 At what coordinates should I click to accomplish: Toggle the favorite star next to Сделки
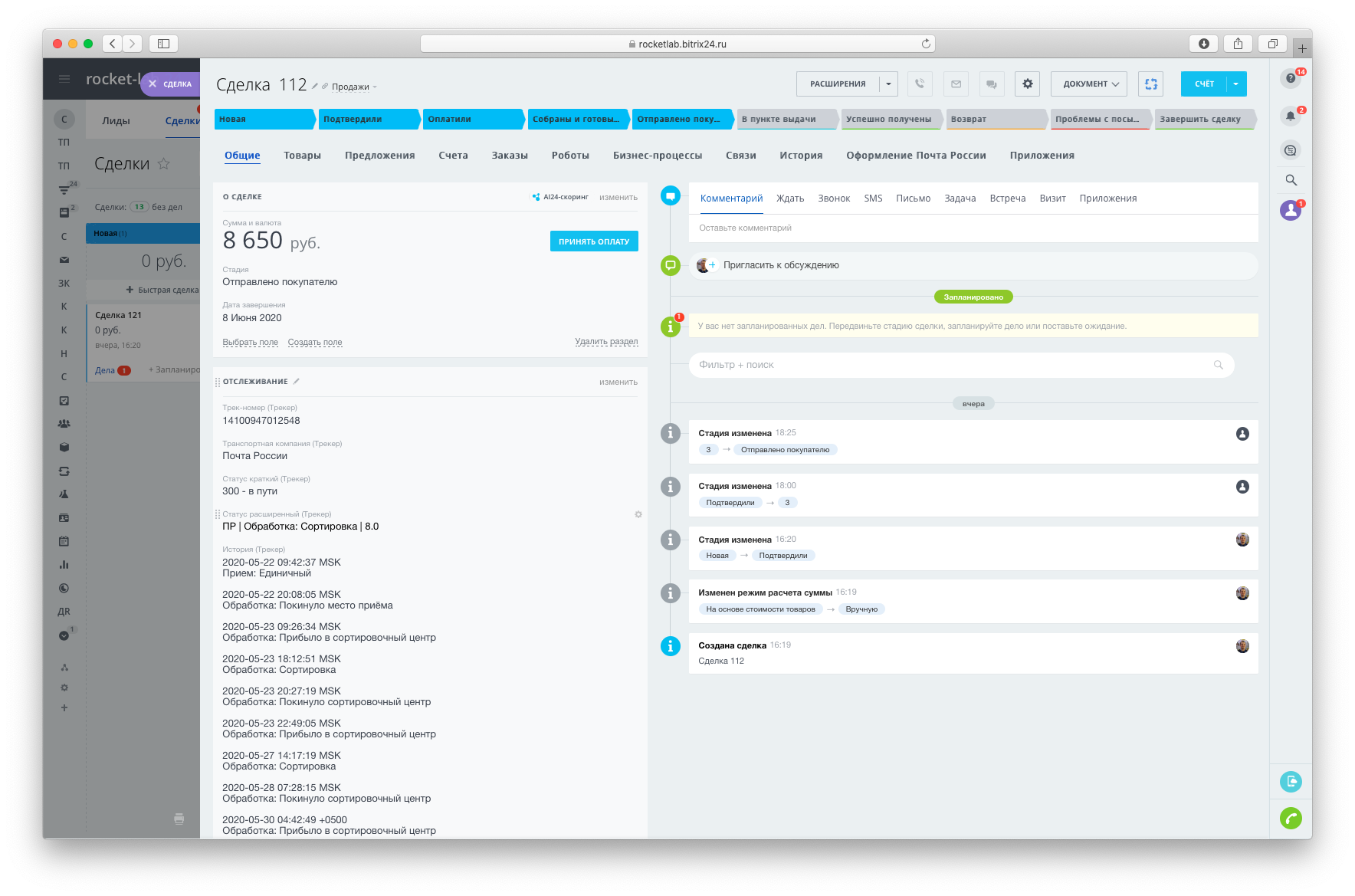(163, 163)
